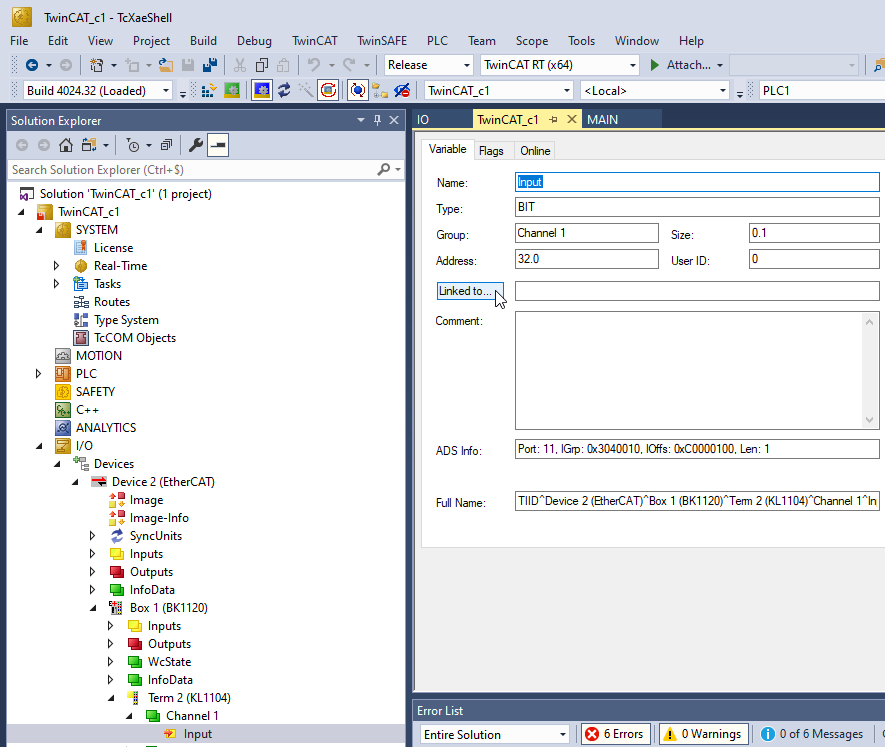Collapse All items using the Solution Explorer icon
Screen dimensions: 885x747
[x=165, y=143]
